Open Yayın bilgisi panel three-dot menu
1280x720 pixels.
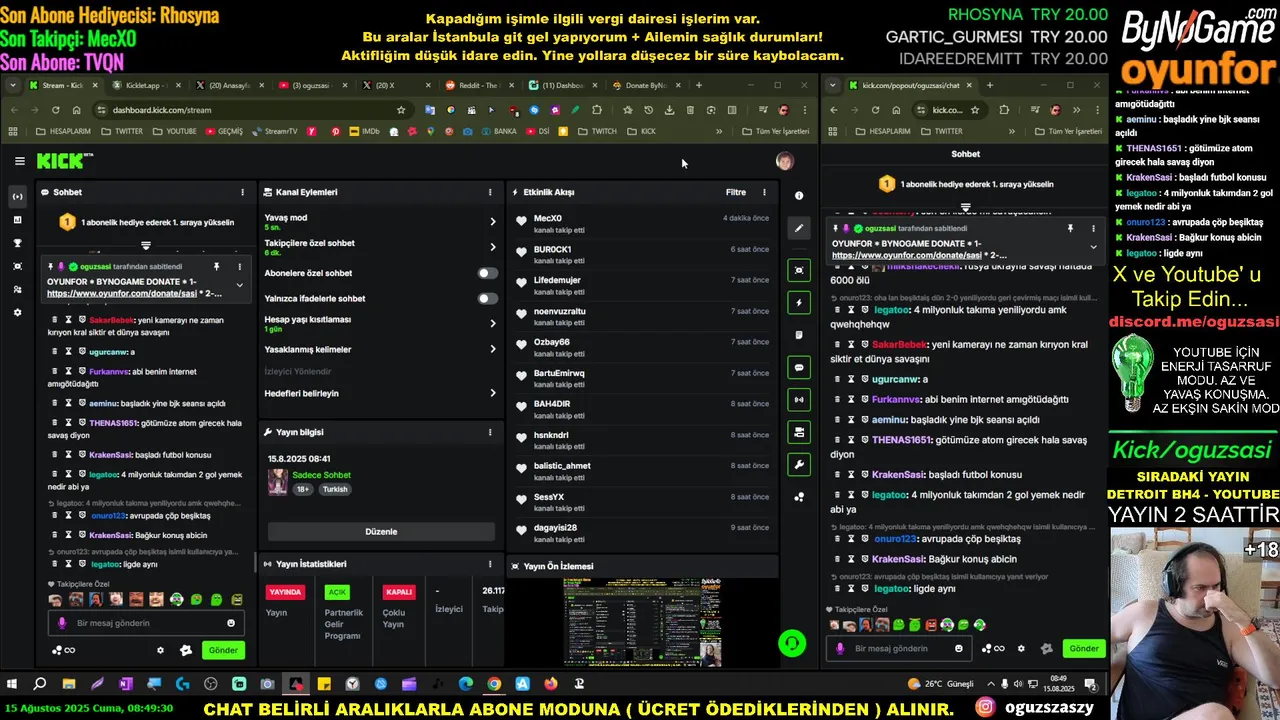point(490,432)
